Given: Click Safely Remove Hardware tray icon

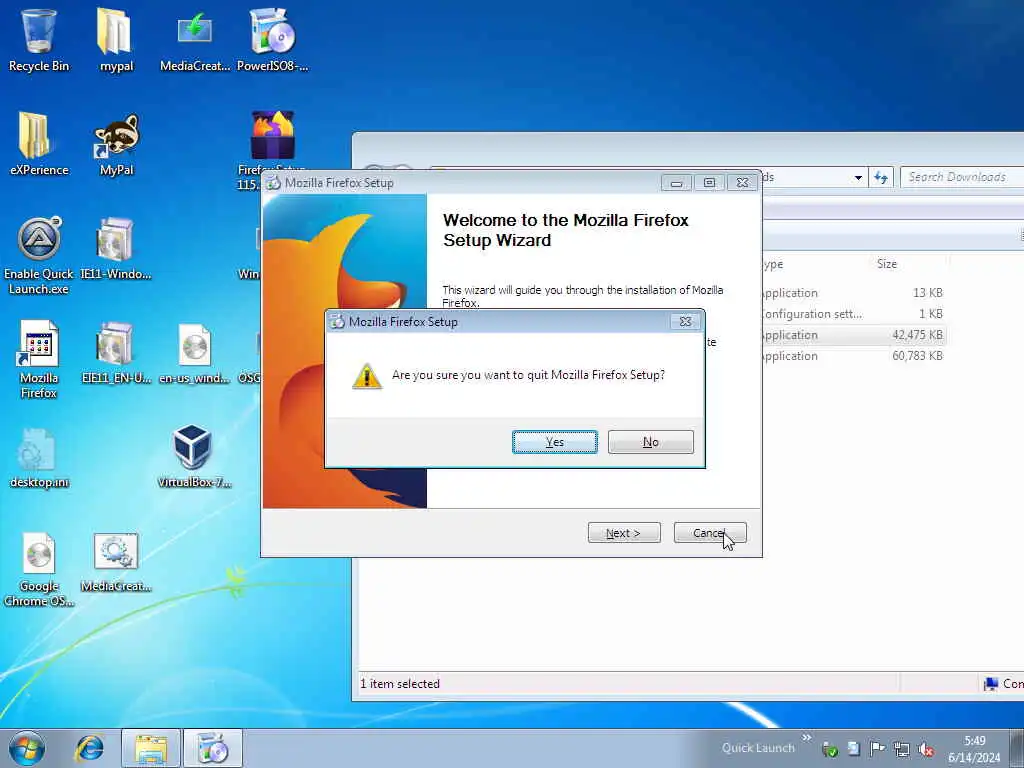Looking at the screenshot, I should pyautogui.click(x=829, y=749).
